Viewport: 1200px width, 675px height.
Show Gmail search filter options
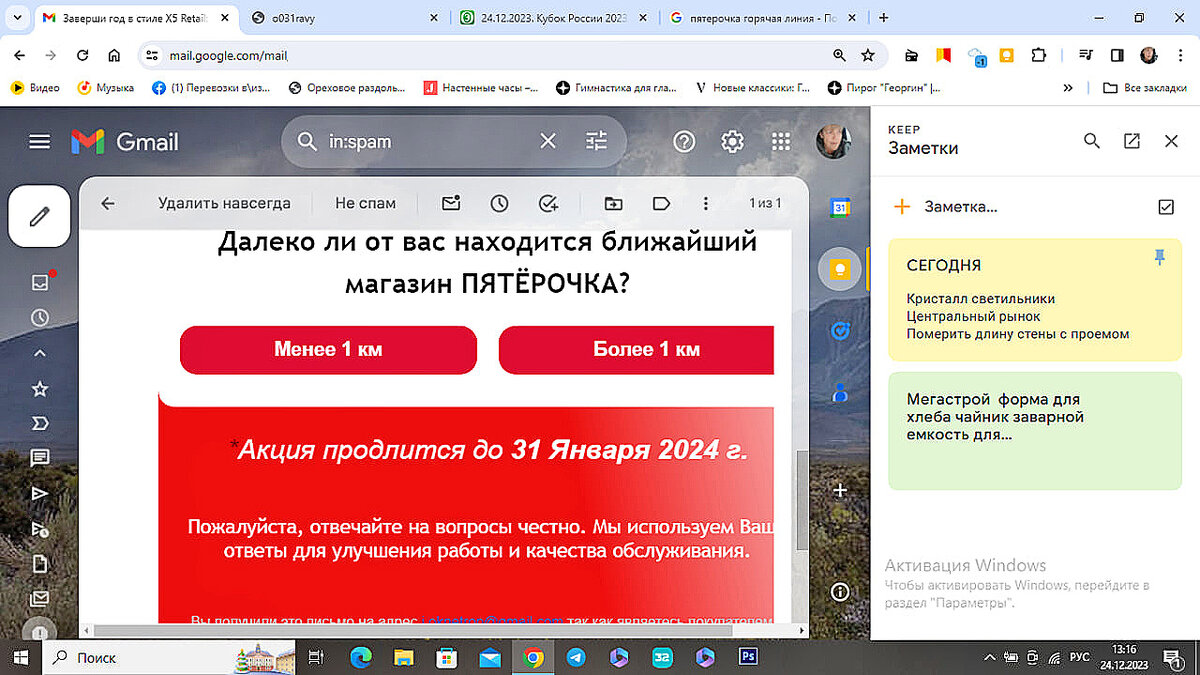597,142
